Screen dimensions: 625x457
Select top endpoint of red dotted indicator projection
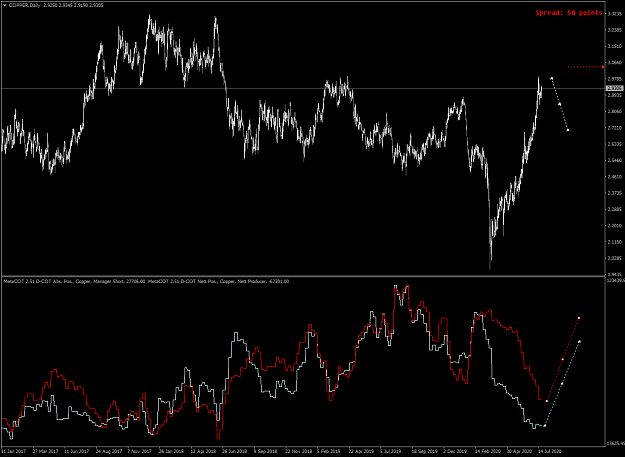tap(579, 318)
